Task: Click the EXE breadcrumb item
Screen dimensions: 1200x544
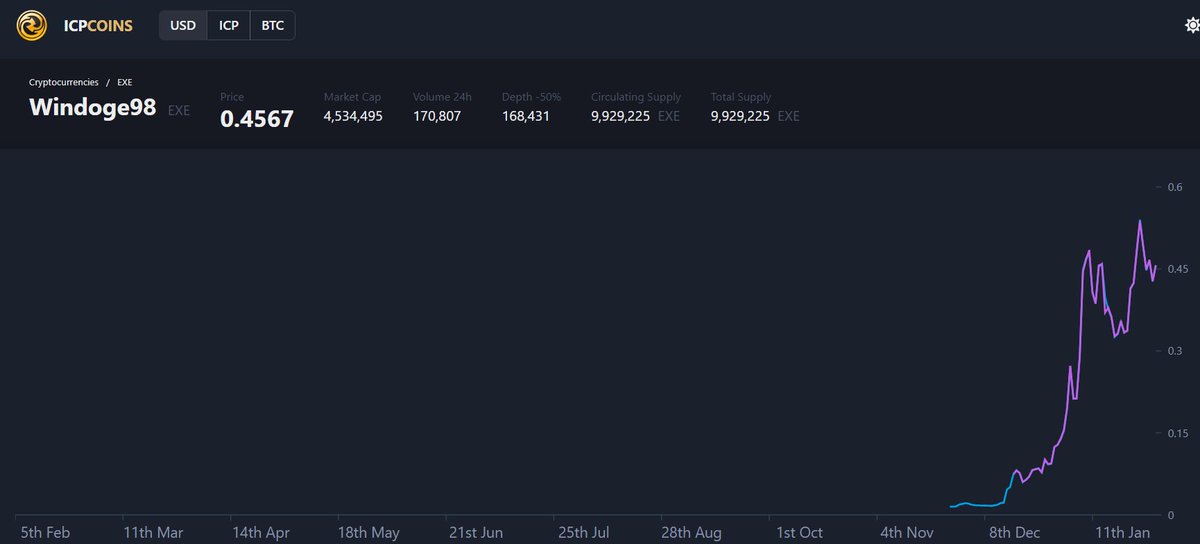Action: coord(125,82)
